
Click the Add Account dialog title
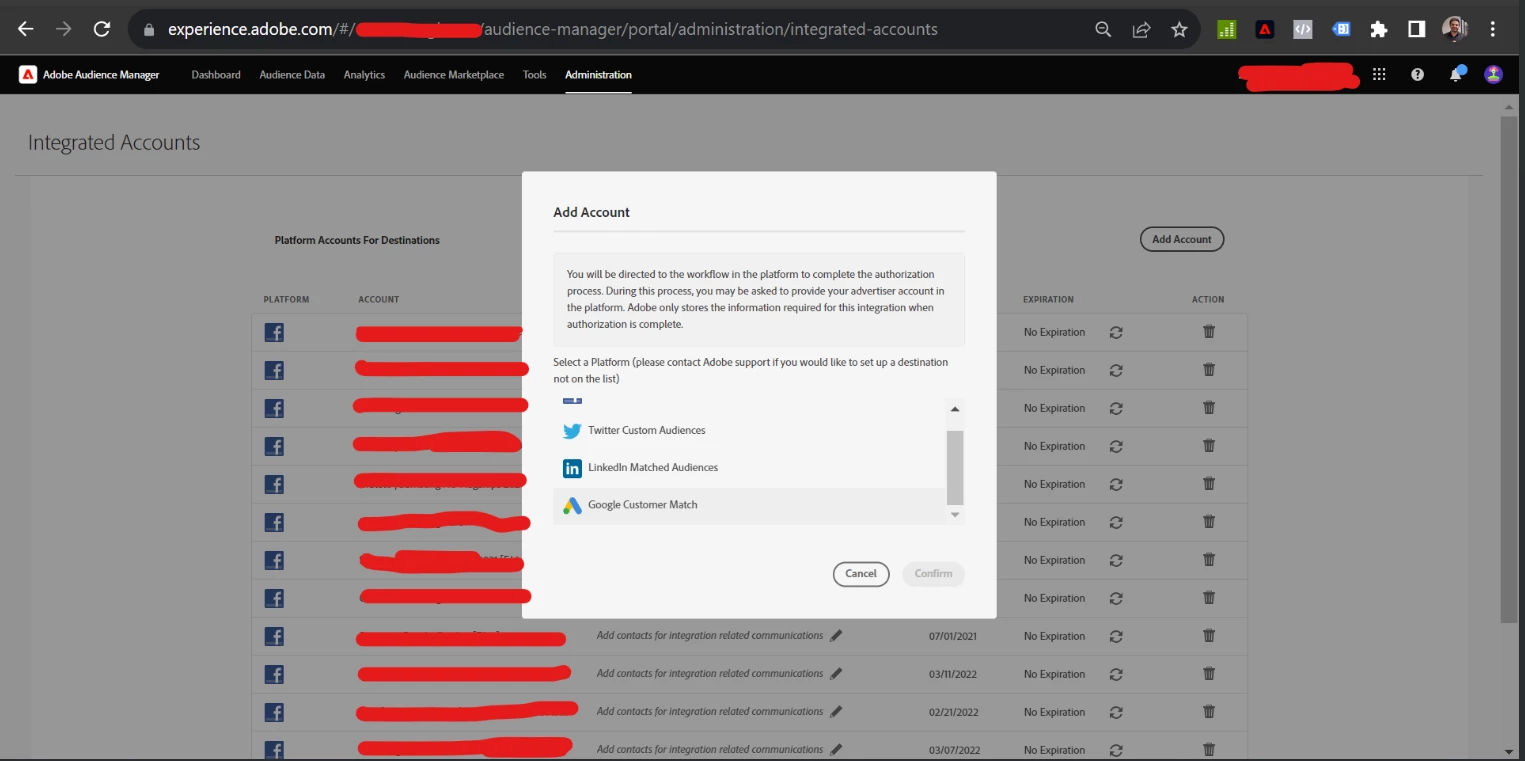(592, 212)
